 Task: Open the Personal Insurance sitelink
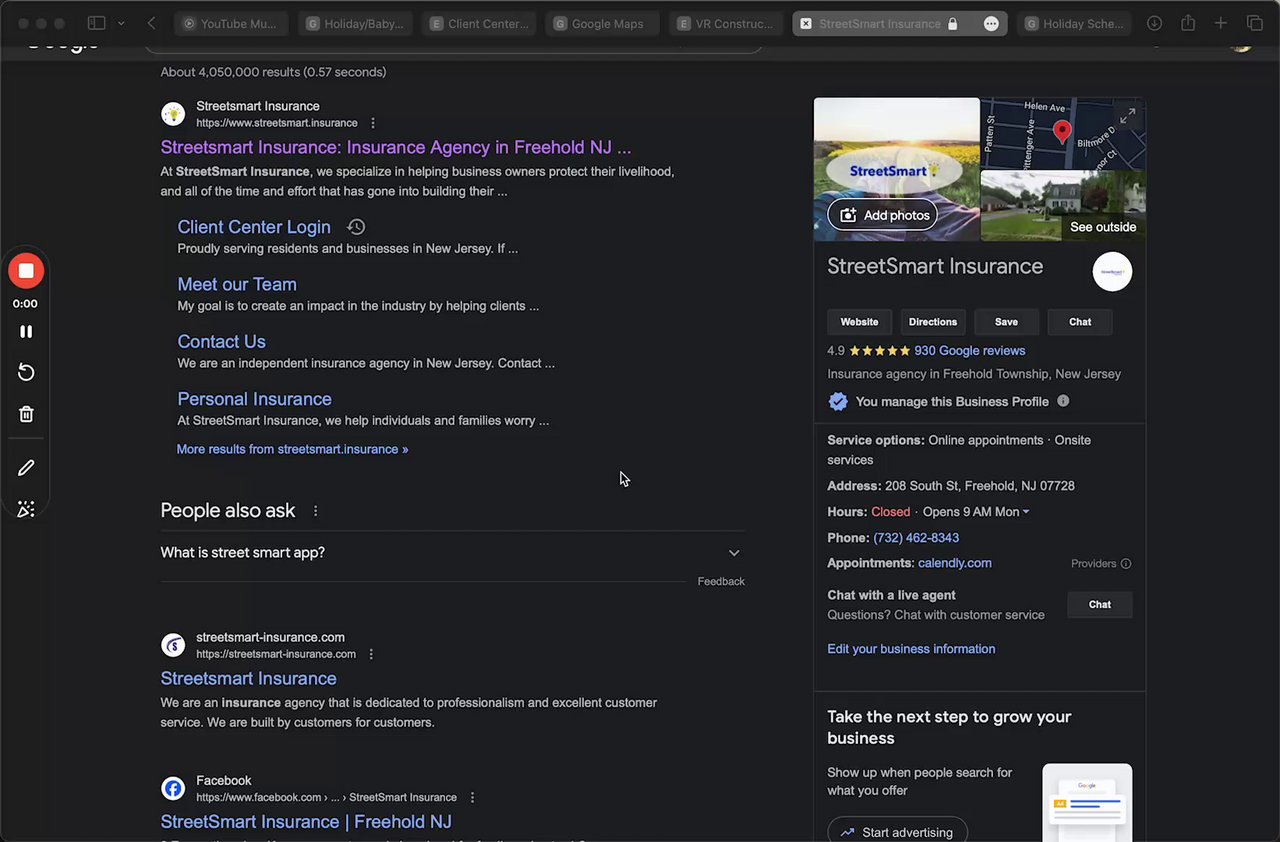(254, 399)
